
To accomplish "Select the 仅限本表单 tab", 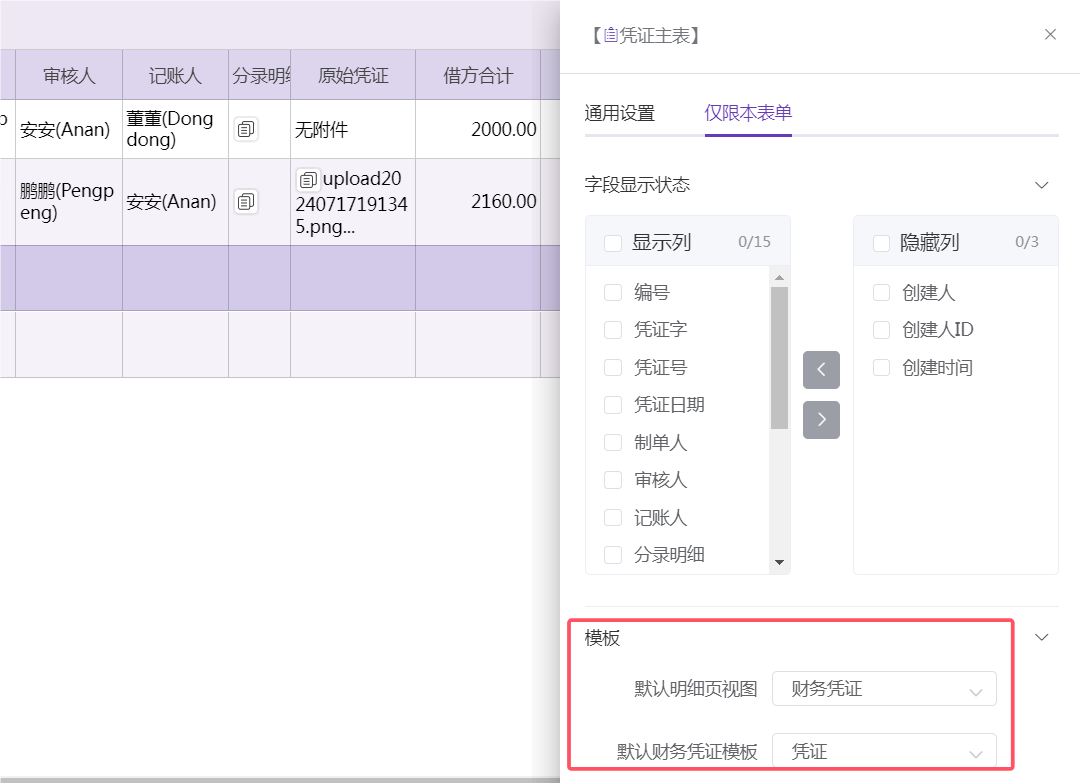I will pos(748,113).
